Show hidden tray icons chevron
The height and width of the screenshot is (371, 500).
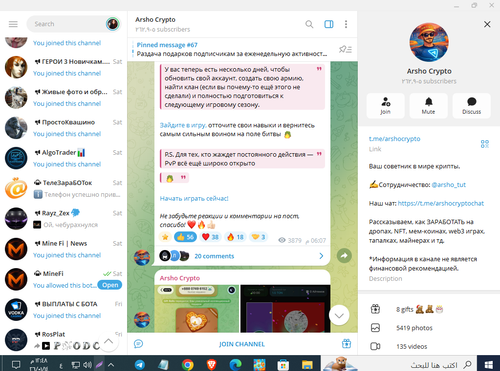pyautogui.click(x=111, y=365)
